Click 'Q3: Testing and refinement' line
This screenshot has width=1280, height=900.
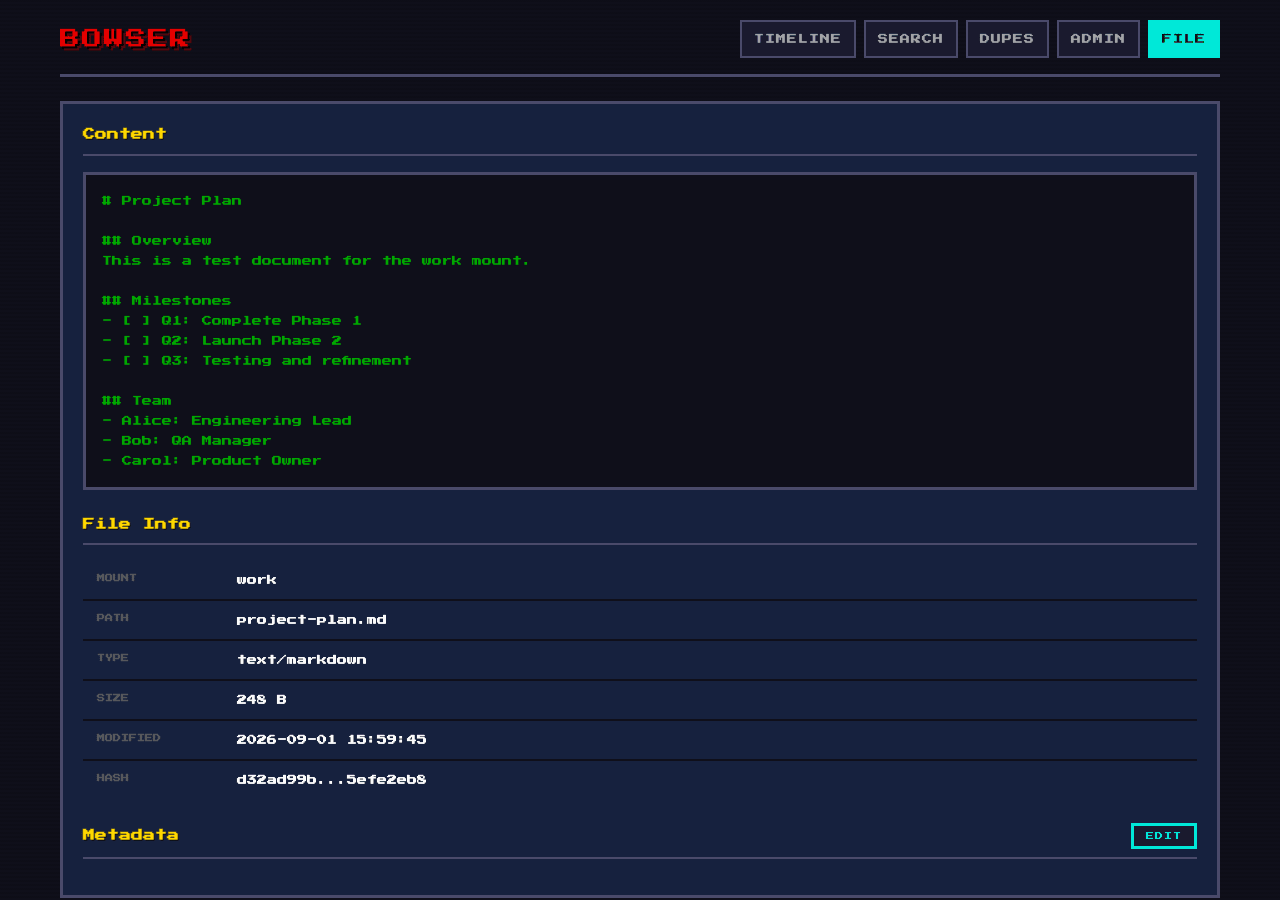click(x=257, y=361)
